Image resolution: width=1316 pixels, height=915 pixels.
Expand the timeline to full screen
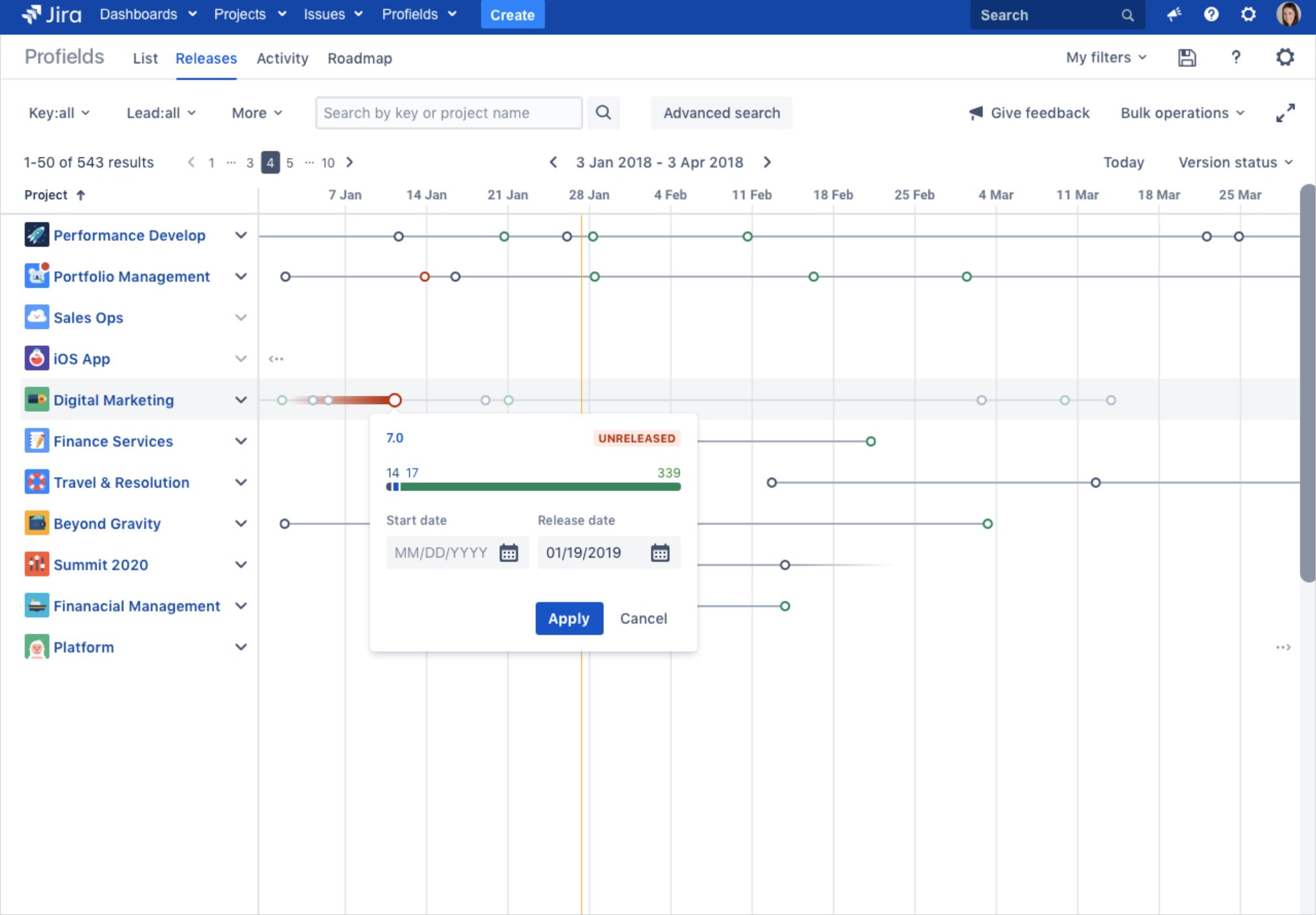(x=1286, y=112)
